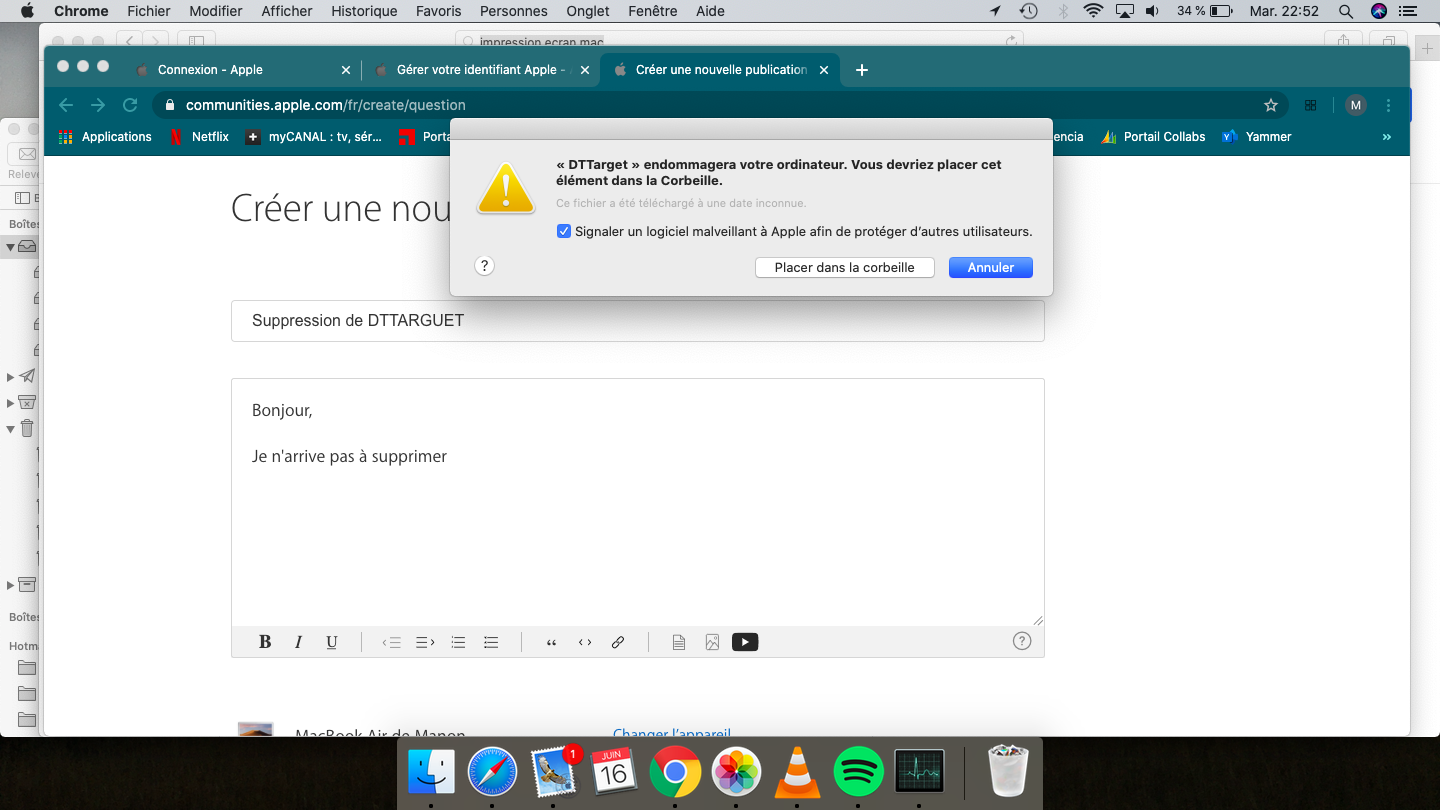Screen dimensions: 1440x810
Task: Open the Portail Collabs bookmark
Action: click(1154, 137)
